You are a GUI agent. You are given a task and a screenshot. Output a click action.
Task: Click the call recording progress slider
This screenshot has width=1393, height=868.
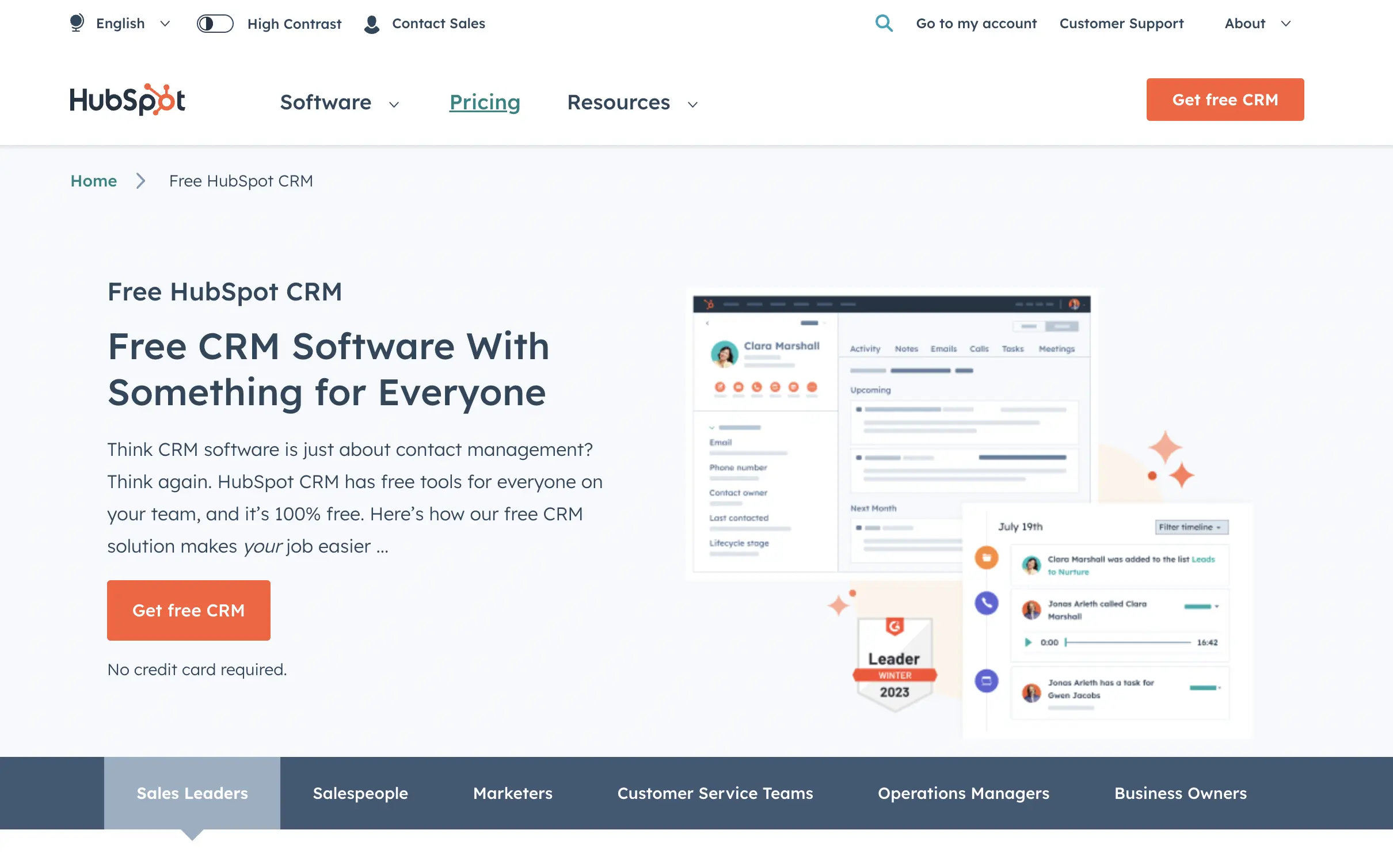tap(1128, 642)
